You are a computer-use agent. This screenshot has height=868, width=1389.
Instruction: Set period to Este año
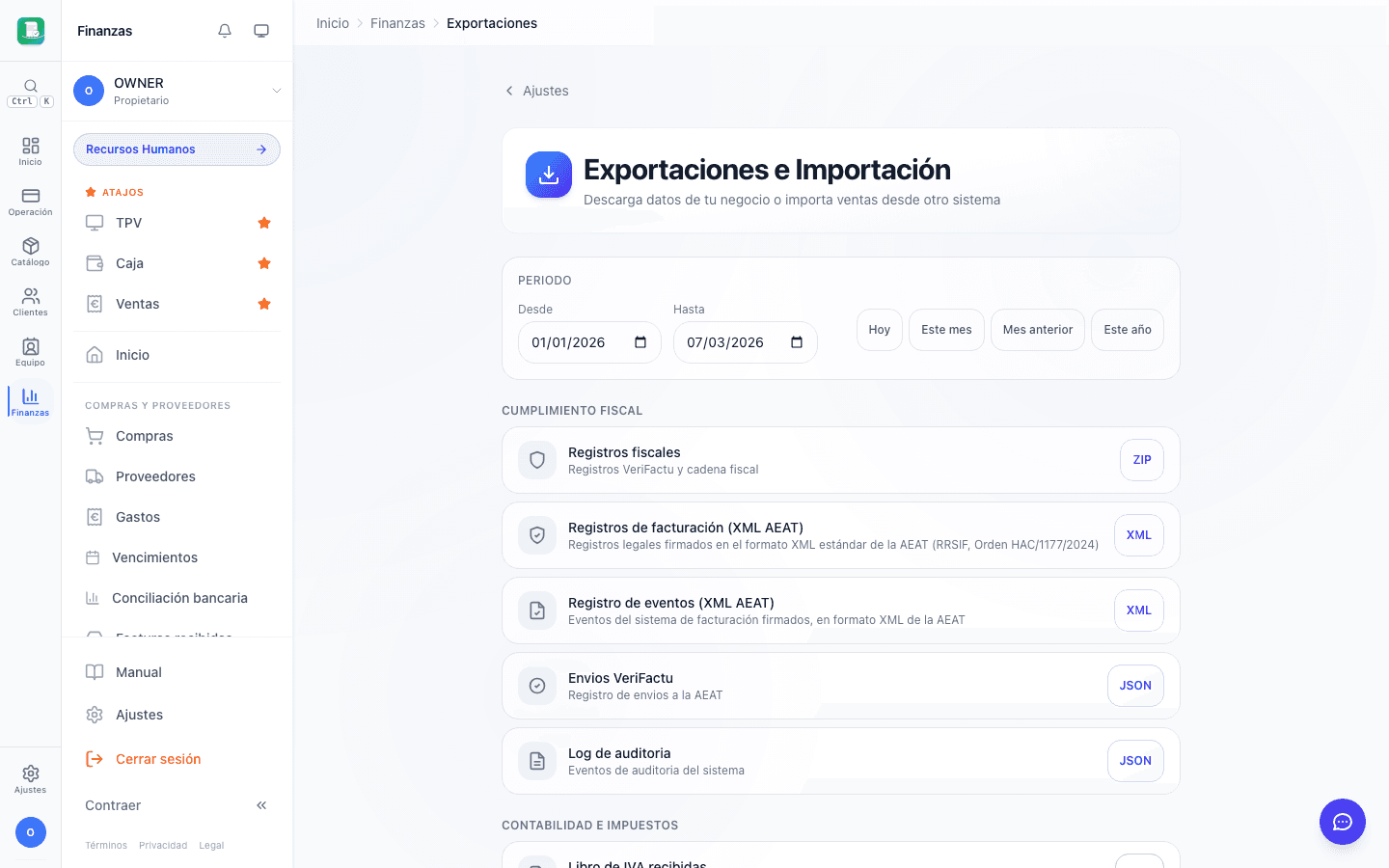coord(1128,330)
